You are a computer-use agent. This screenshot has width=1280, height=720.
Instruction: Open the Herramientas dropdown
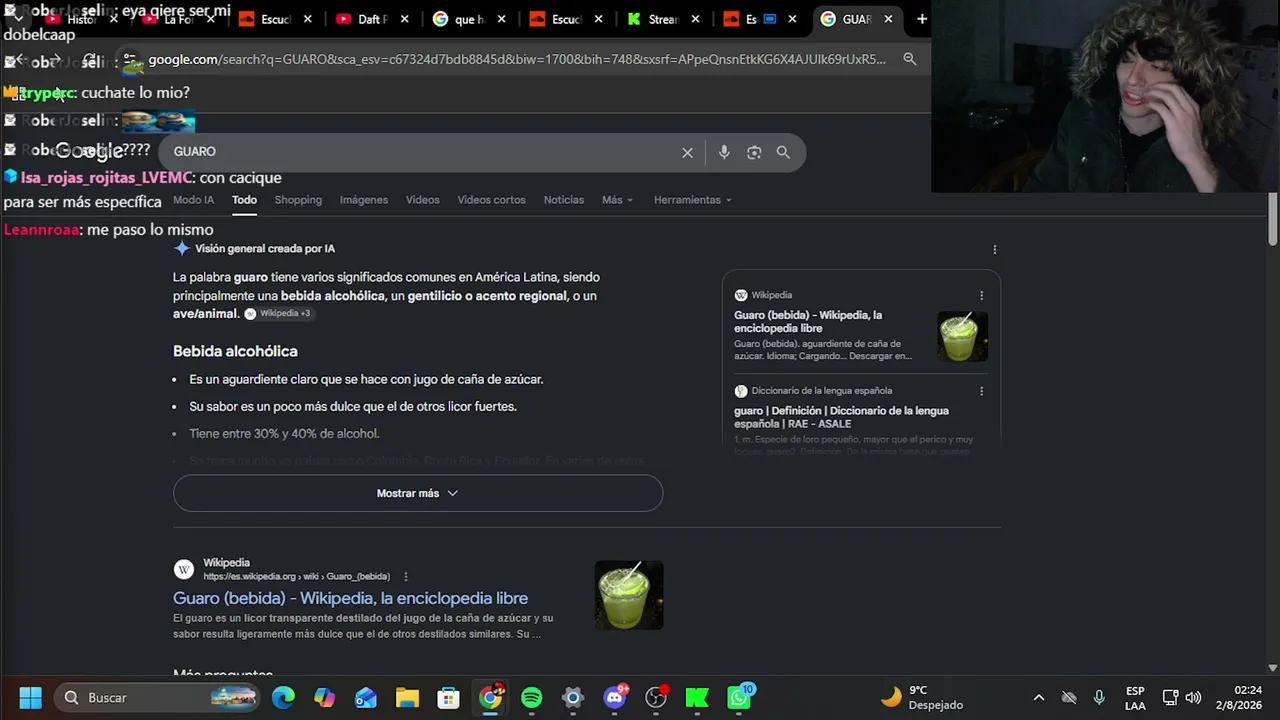(692, 200)
